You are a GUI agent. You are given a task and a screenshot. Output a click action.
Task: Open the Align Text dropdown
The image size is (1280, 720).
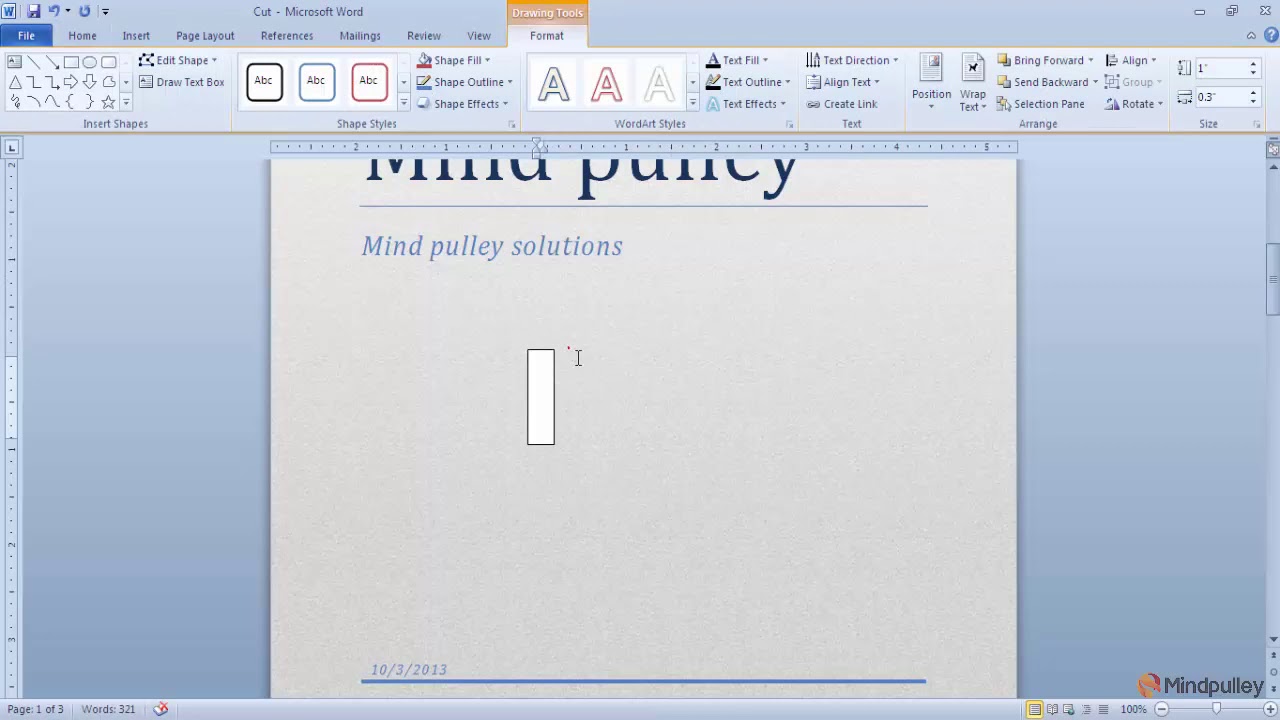[x=843, y=82]
